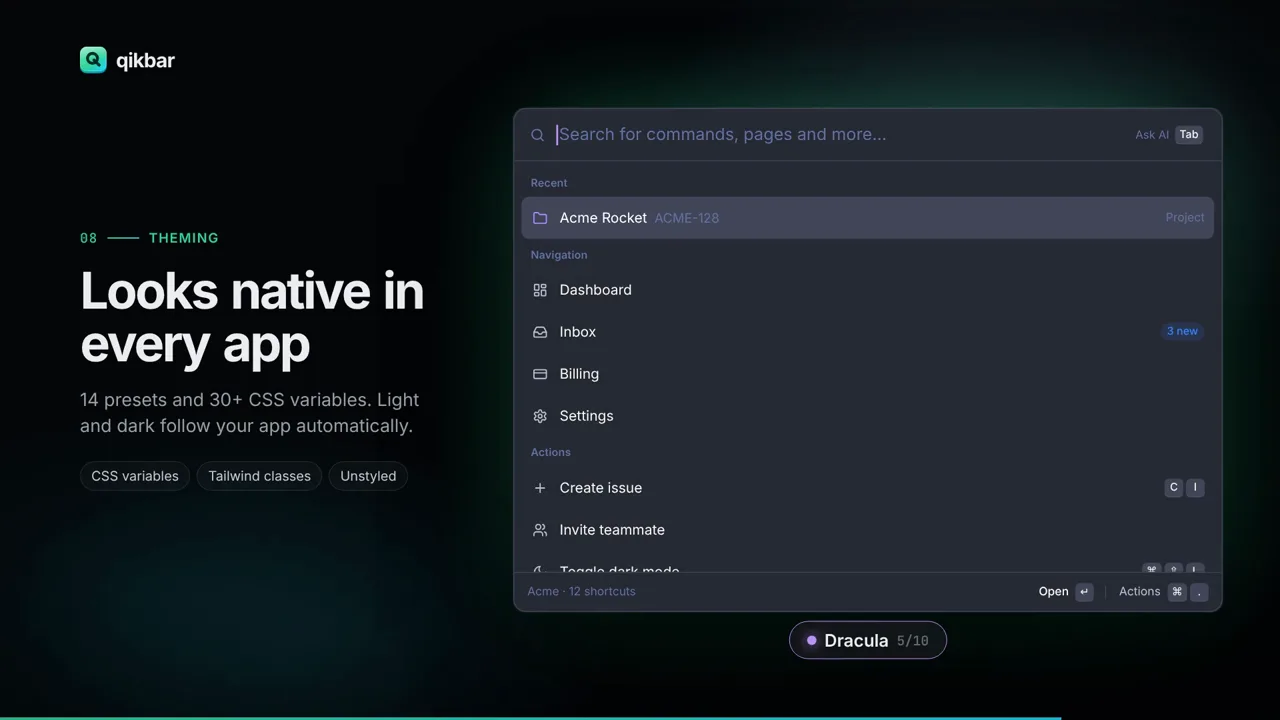Select the Settings navigation item
The width and height of the screenshot is (1280, 720).
867,416
